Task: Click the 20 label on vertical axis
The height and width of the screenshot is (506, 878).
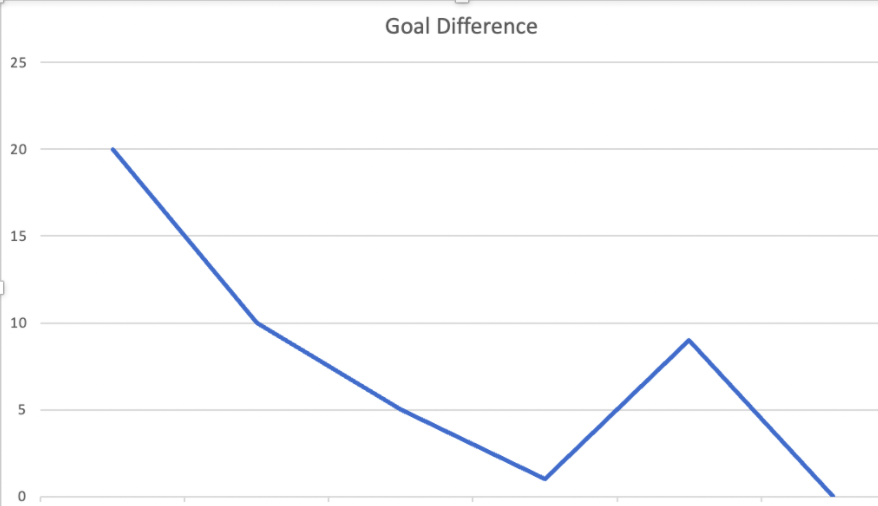Action: tap(18, 149)
